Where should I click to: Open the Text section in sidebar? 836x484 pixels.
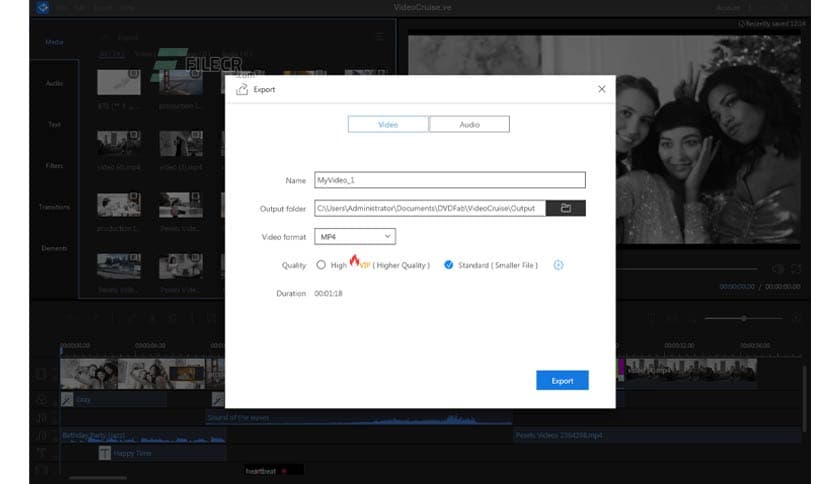(x=54, y=124)
